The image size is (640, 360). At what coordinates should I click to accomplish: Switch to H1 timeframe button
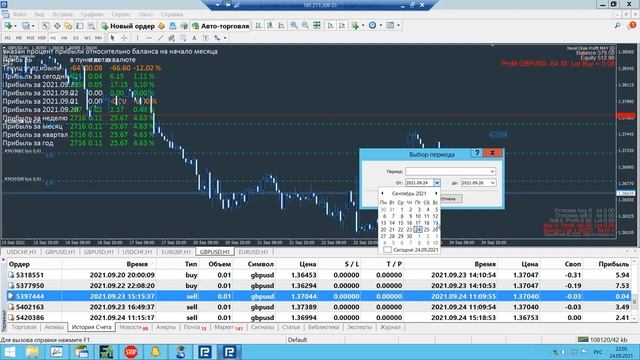53,38
